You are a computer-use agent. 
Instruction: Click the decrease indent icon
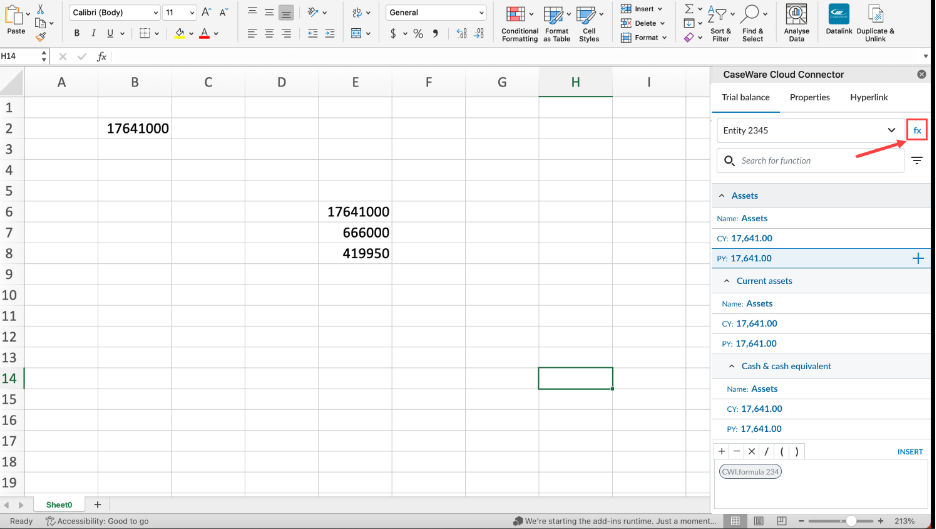(312, 33)
